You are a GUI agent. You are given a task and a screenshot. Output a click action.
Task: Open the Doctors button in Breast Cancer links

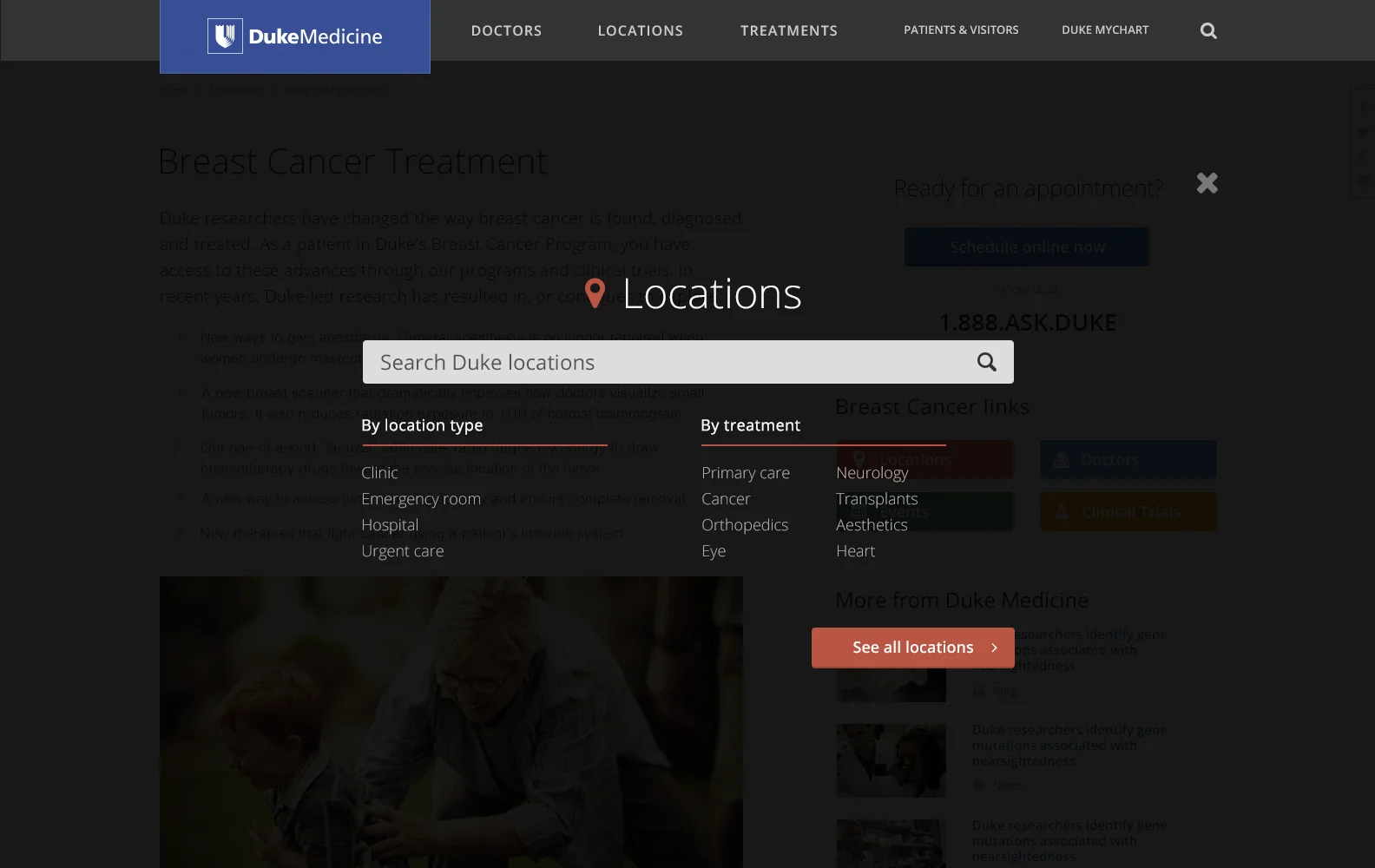tap(1128, 459)
